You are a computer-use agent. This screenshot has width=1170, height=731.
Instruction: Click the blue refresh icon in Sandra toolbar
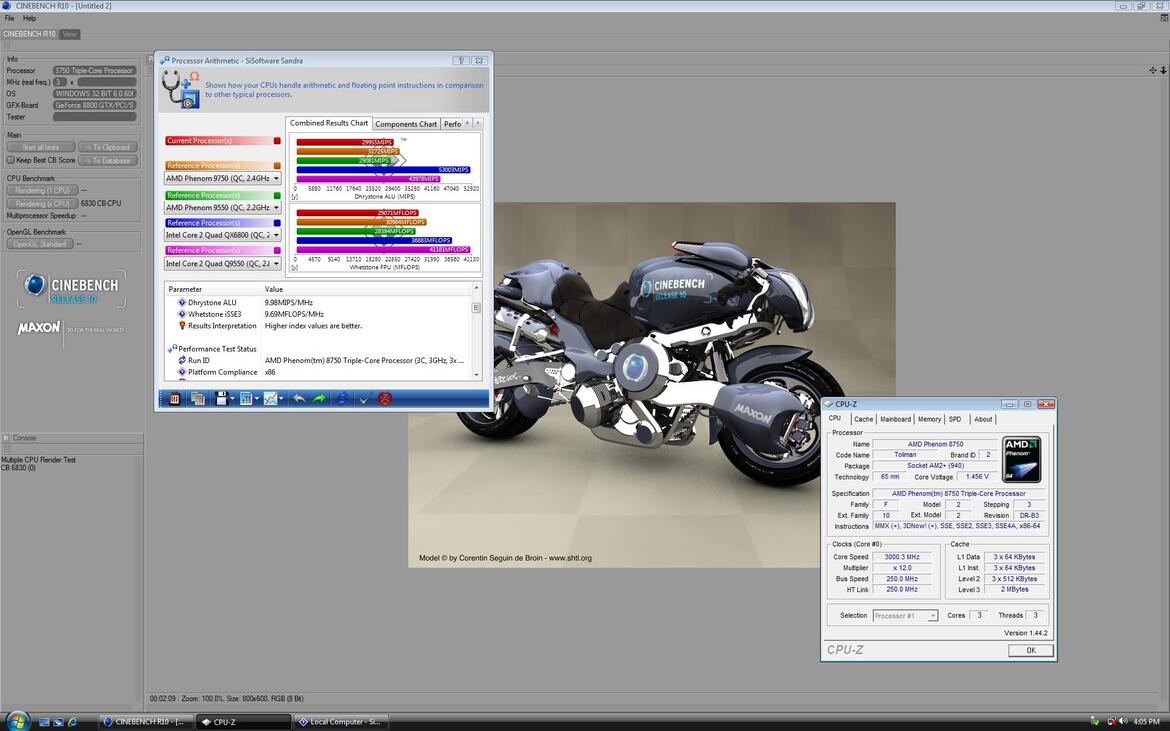(x=342, y=399)
